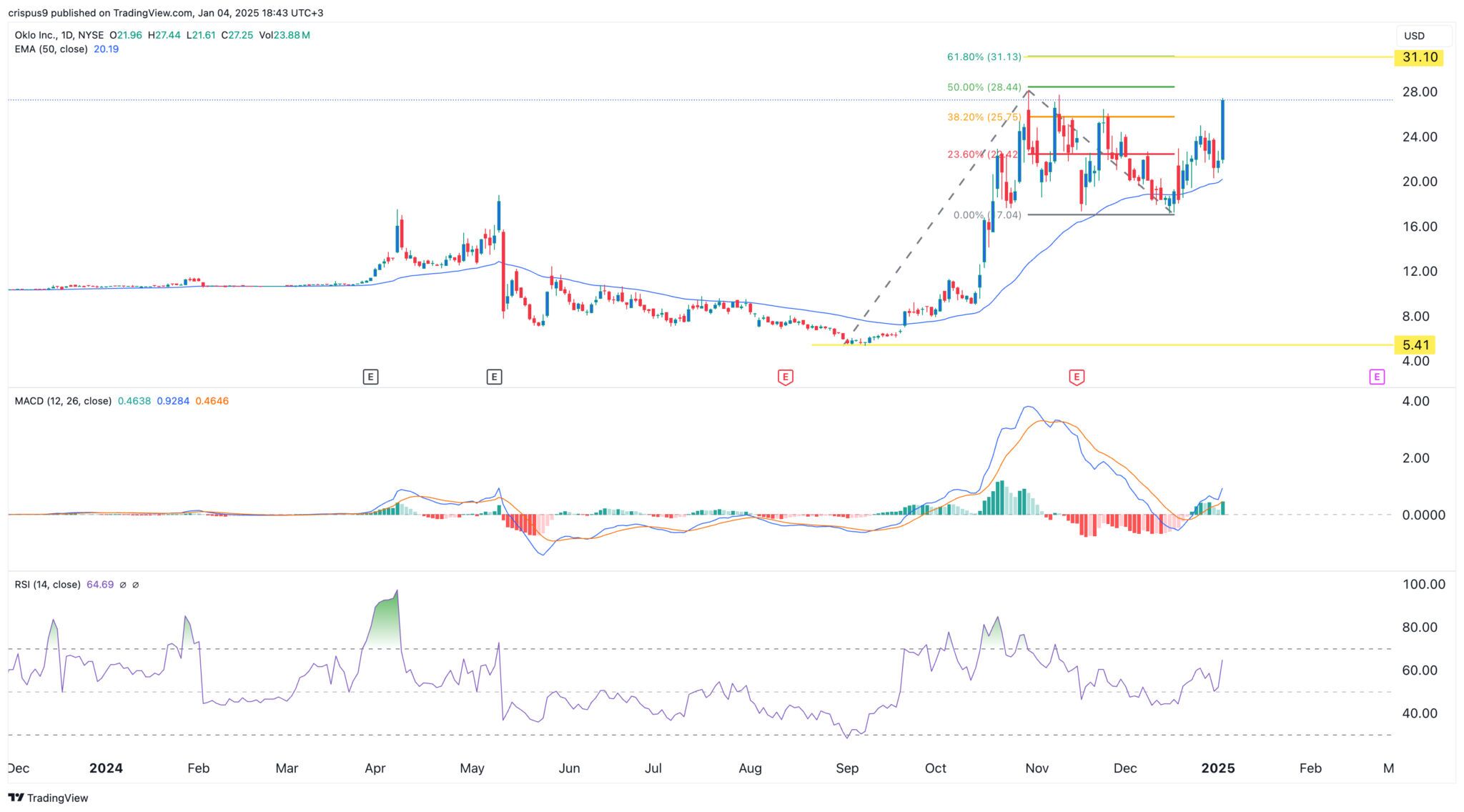Image resolution: width=1464 pixels, height=812 pixels.
Task: Click the Vol 23.88 M readout
Action: click(x=285, y=35)
